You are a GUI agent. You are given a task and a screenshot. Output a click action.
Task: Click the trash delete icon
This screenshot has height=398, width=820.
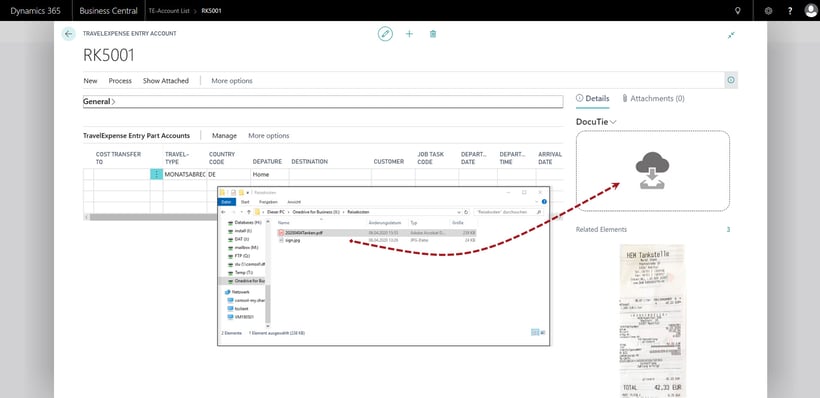click(x=433, y=34)
